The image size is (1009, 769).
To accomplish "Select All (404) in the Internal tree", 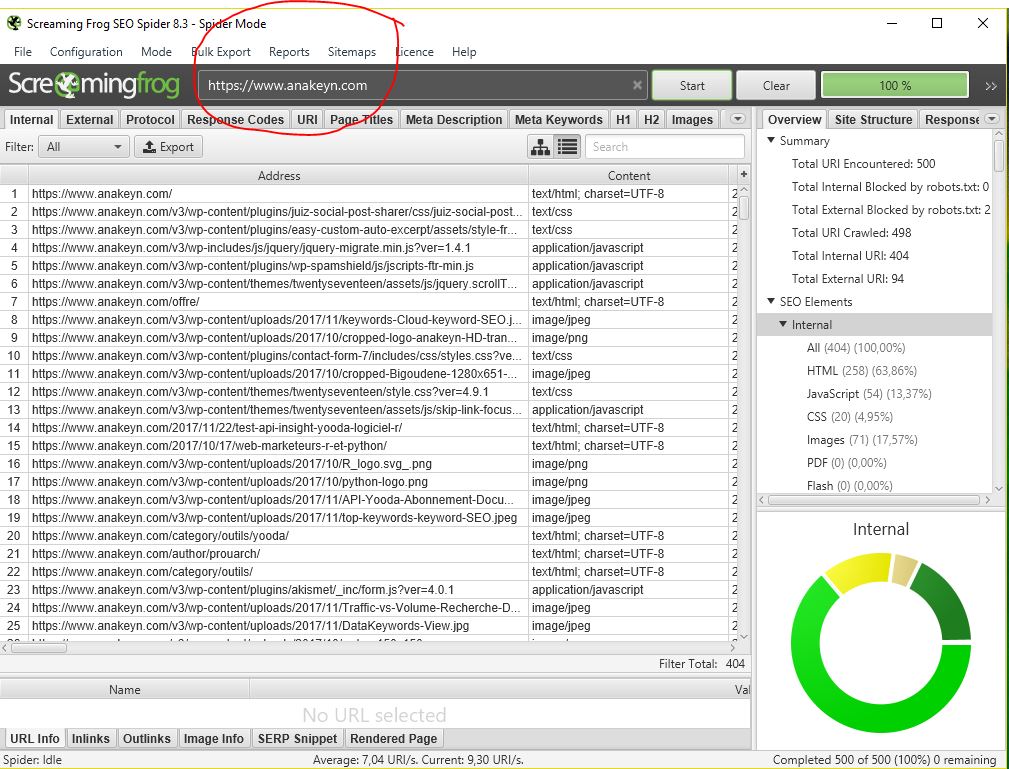I will click(856, 347).
